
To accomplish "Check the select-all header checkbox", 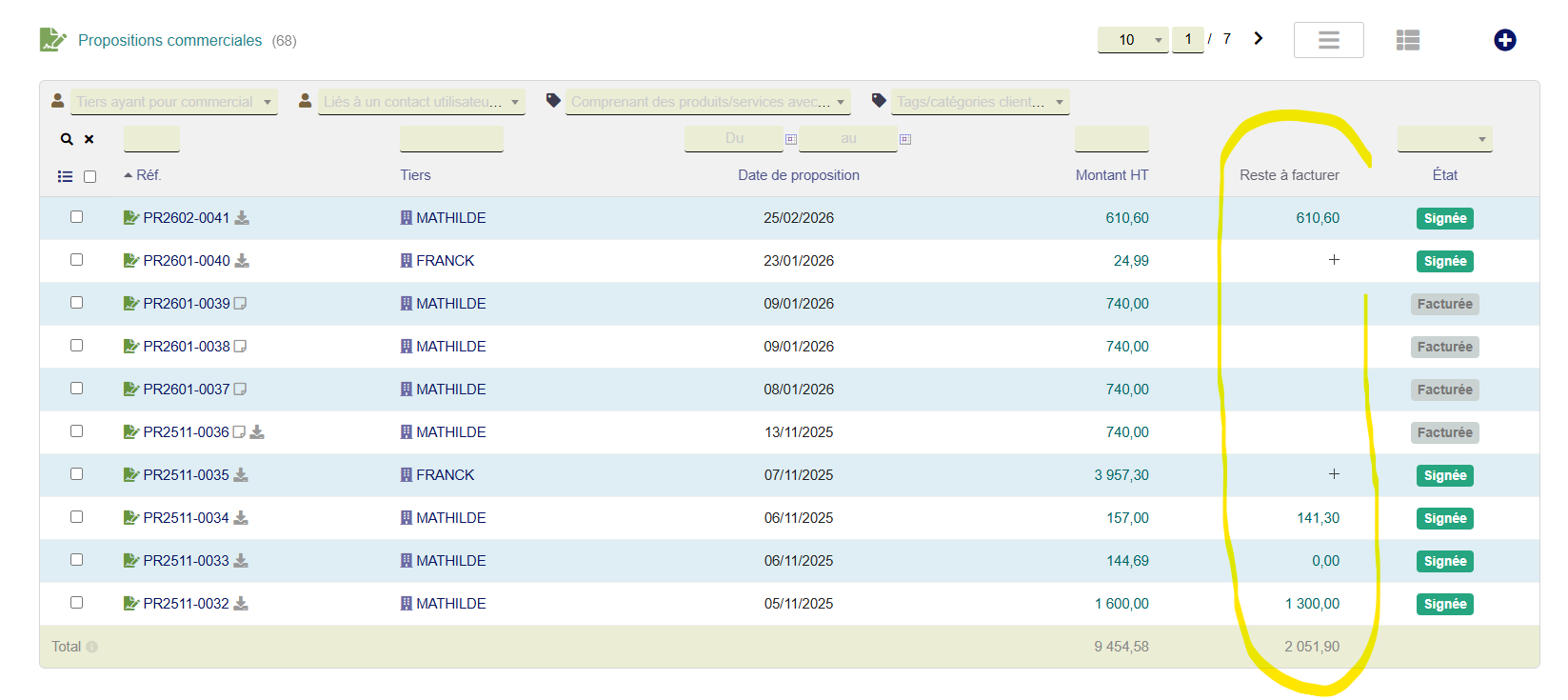I will [90, 176].
